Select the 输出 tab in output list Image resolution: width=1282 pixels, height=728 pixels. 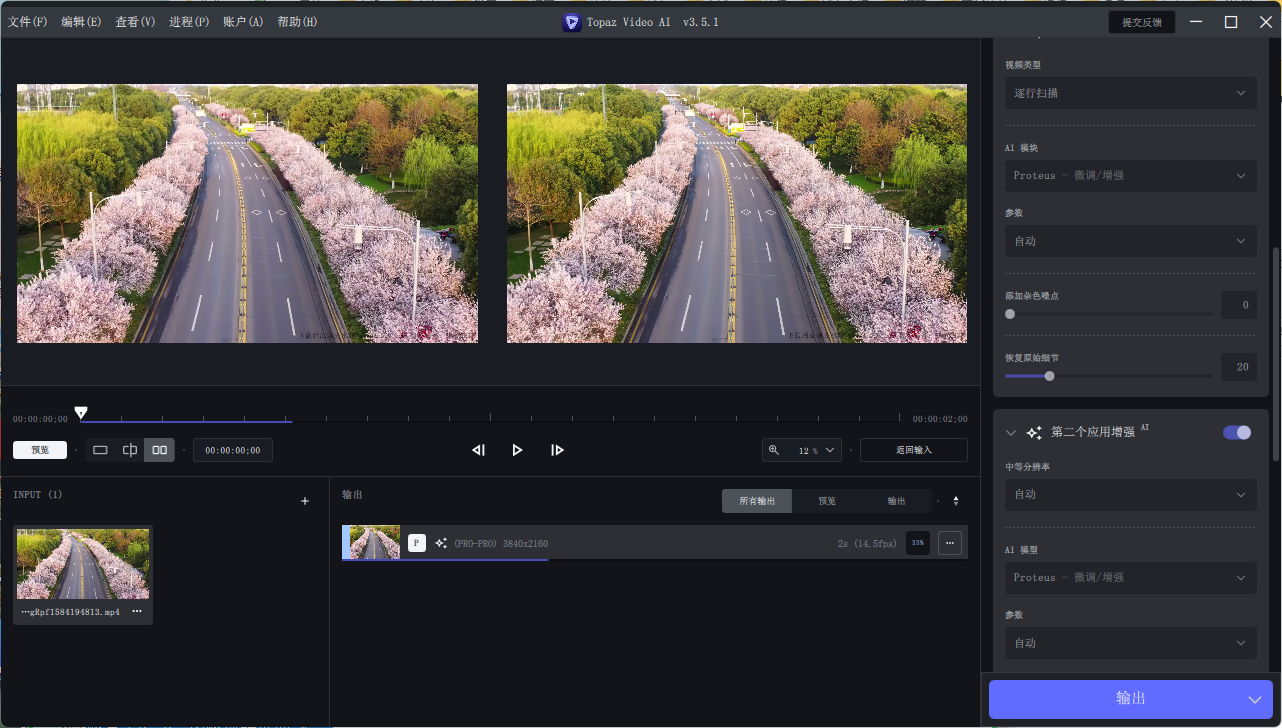pos(896,501)
